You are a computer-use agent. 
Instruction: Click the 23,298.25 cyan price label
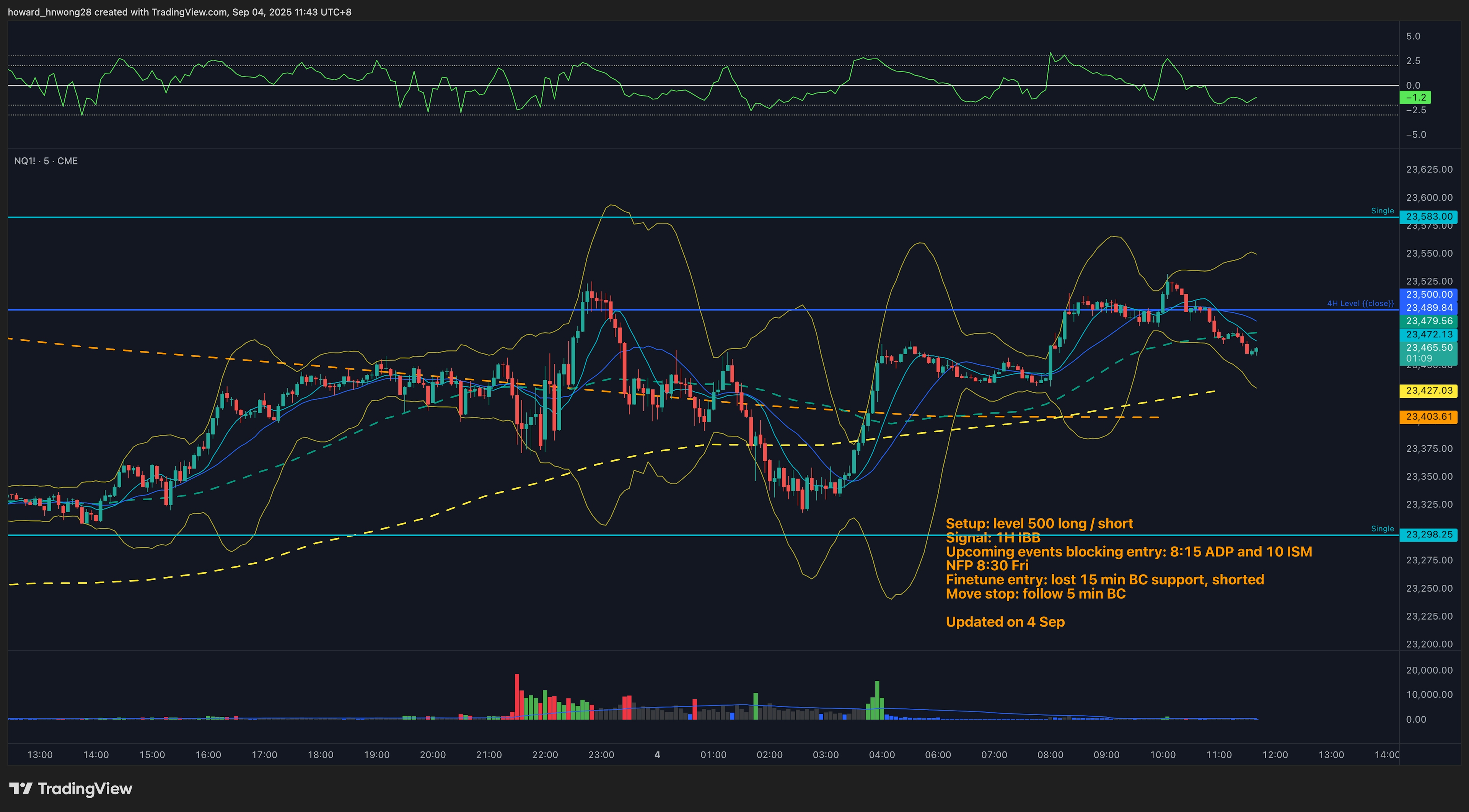[1428, 535]
